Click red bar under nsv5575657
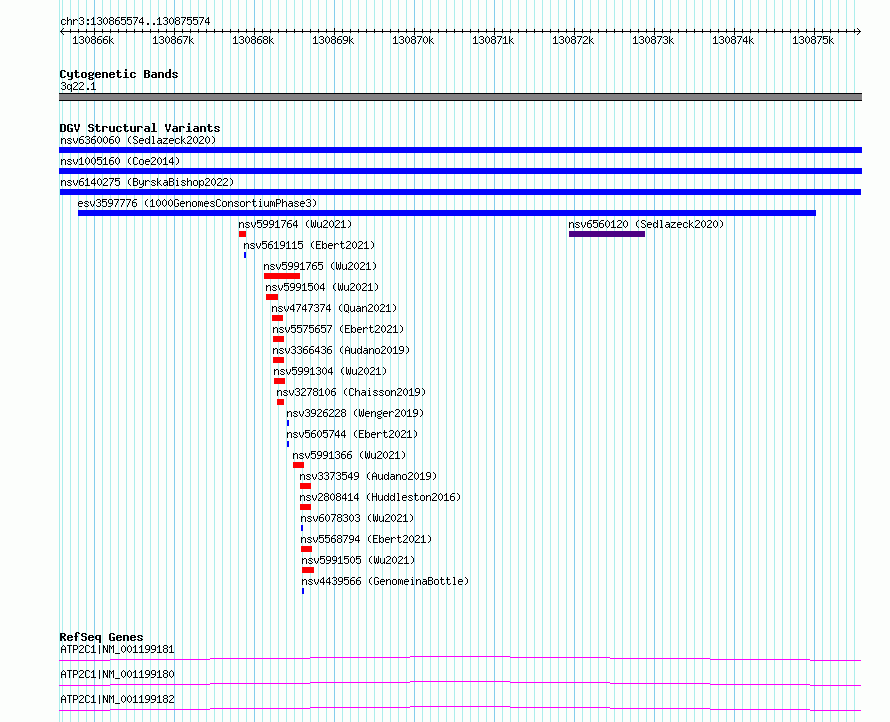Screen dimensions: 890x722 [x=278, y=339]
